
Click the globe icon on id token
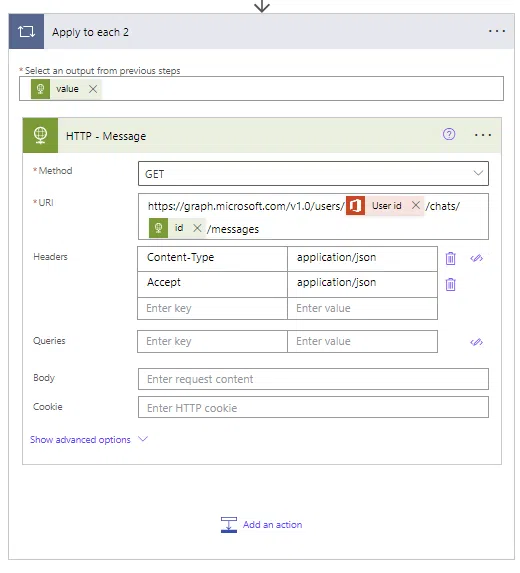(158, 228)
